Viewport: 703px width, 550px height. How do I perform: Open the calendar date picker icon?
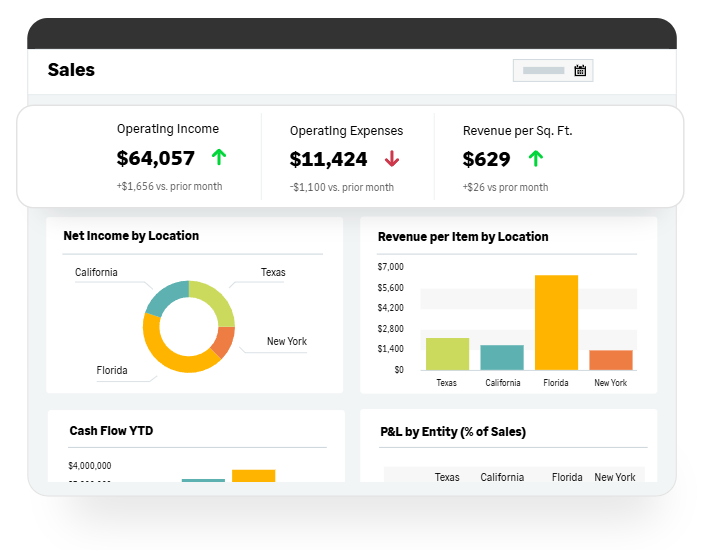tap(580, 70)
